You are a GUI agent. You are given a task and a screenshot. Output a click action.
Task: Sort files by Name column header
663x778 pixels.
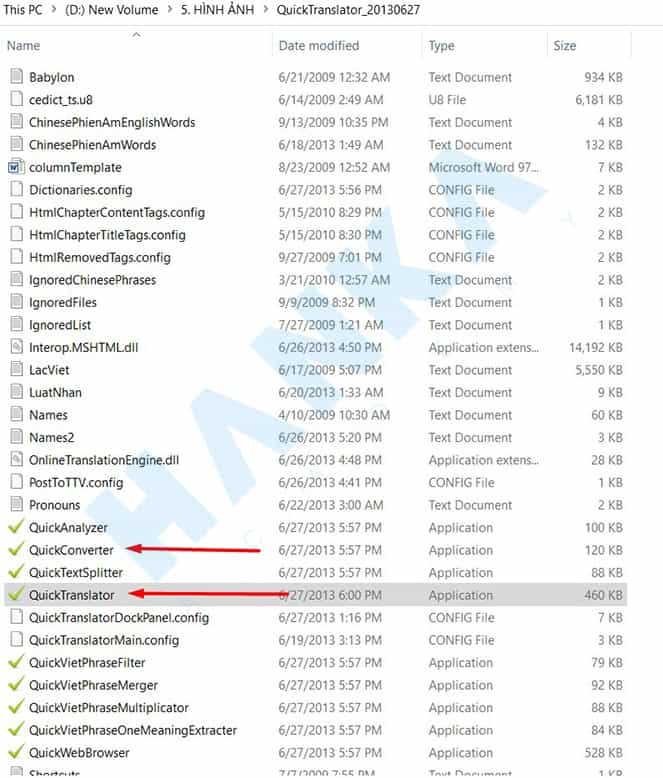pos(23,46)
